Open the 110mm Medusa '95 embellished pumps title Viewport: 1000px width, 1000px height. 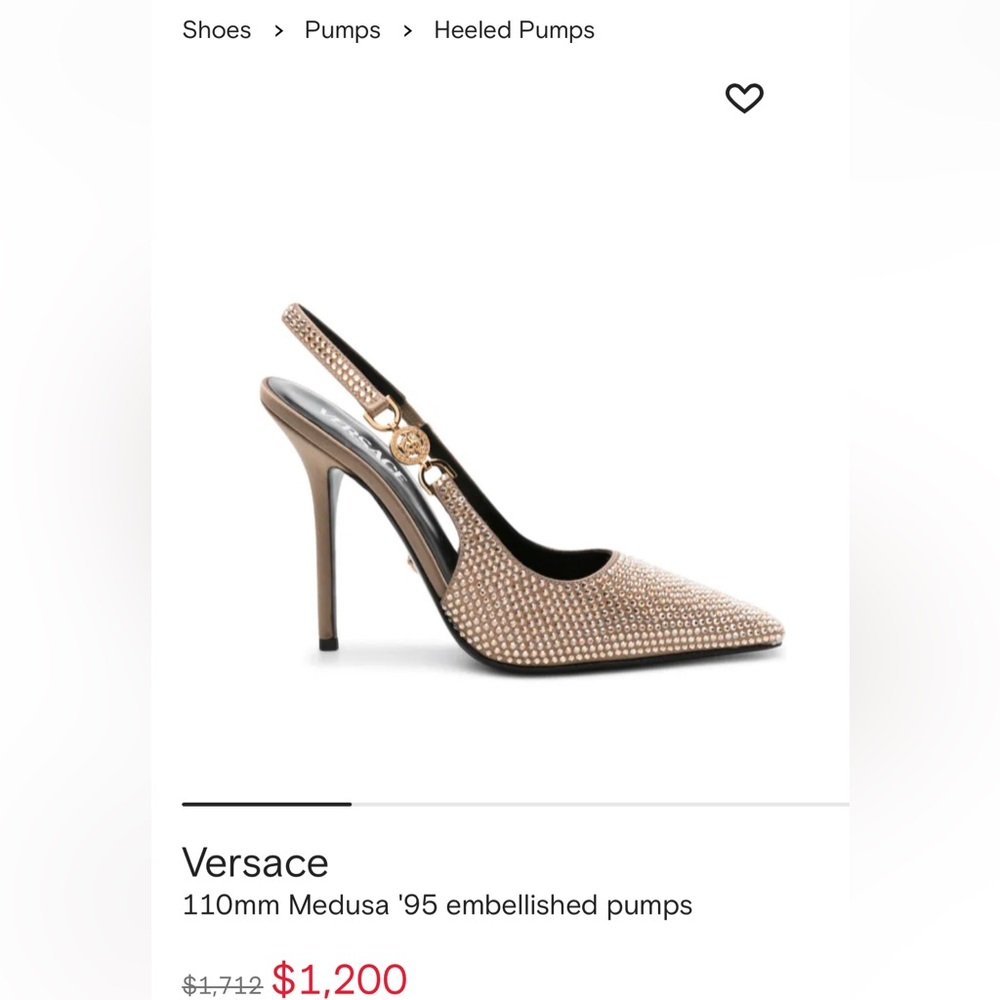[437, 904]
